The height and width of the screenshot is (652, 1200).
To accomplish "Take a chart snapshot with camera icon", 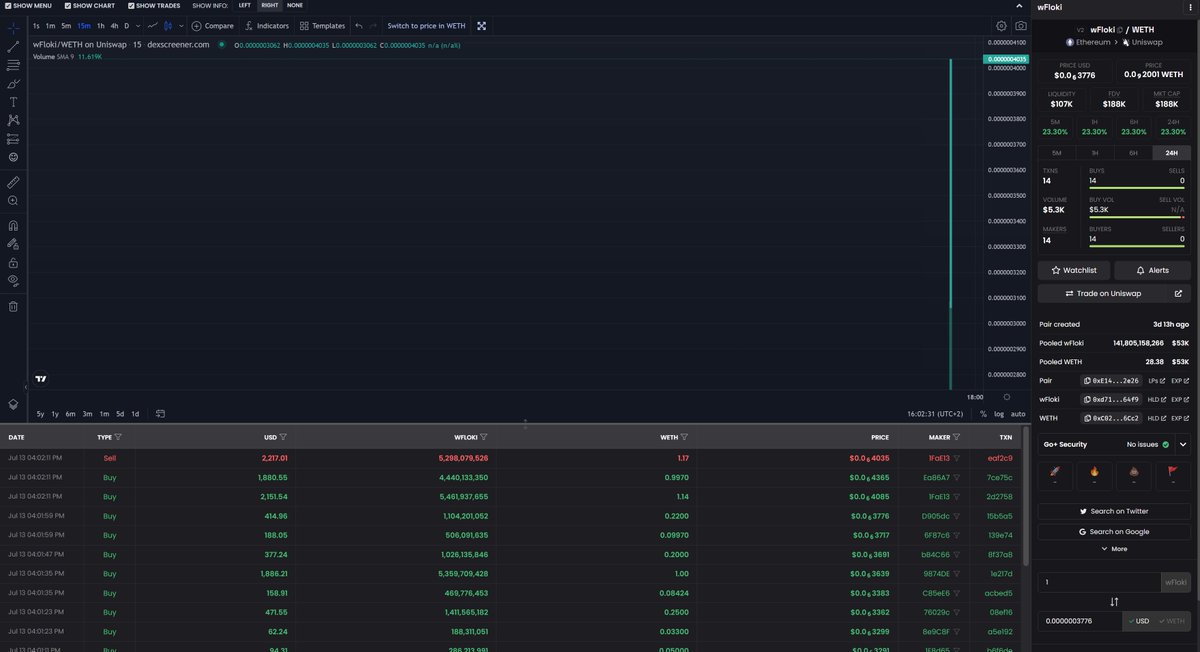I will tap(1020, 26).
